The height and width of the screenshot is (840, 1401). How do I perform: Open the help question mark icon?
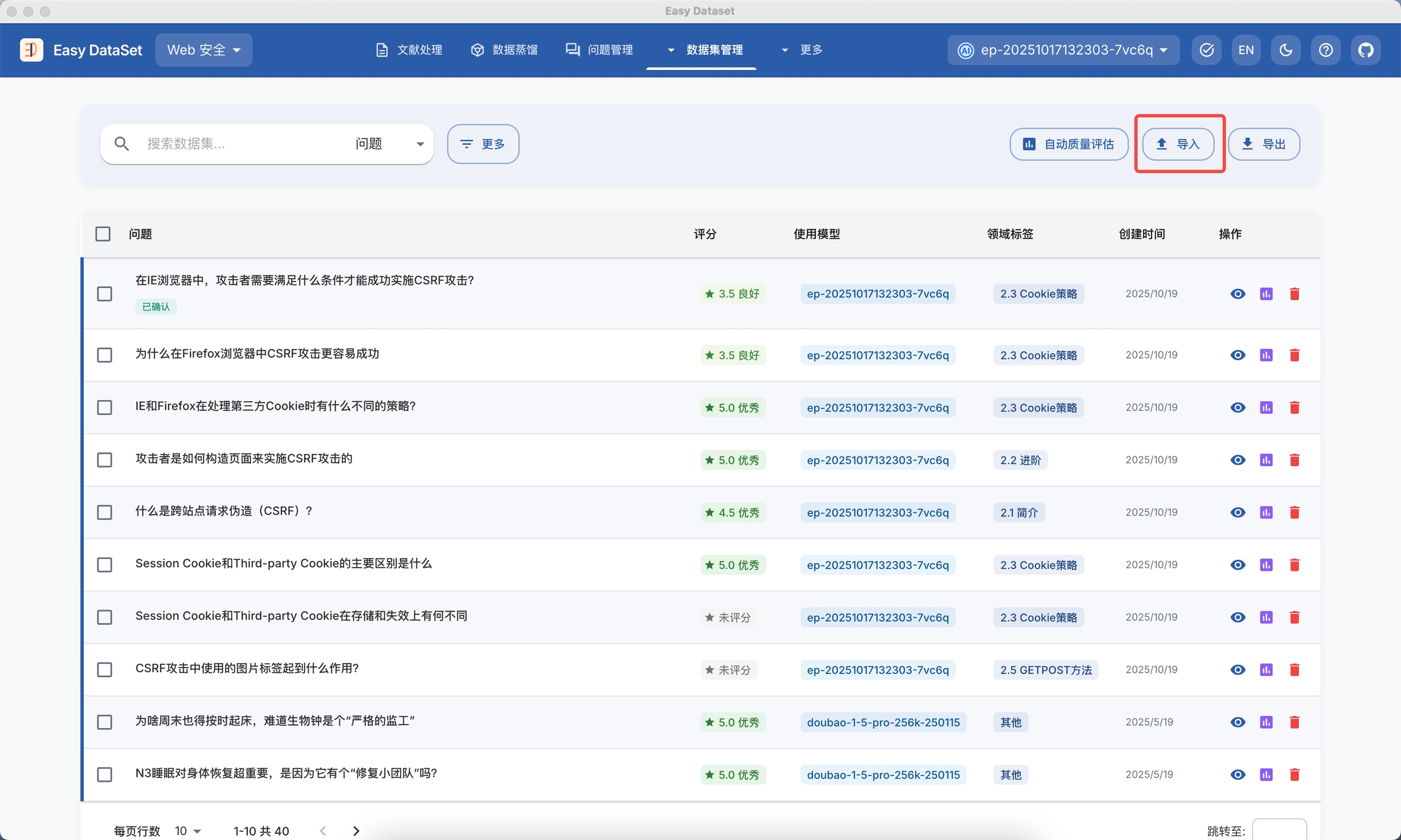coord(1326,50)
